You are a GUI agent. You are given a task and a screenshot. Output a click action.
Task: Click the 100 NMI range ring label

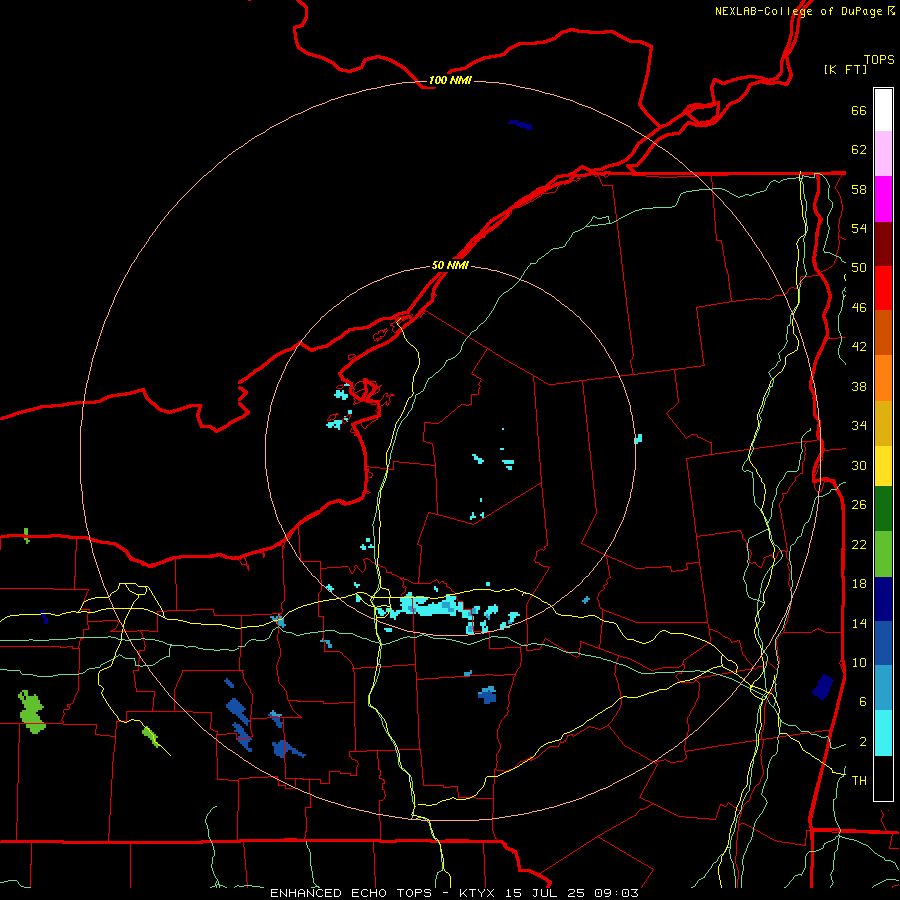pos(450,80)
